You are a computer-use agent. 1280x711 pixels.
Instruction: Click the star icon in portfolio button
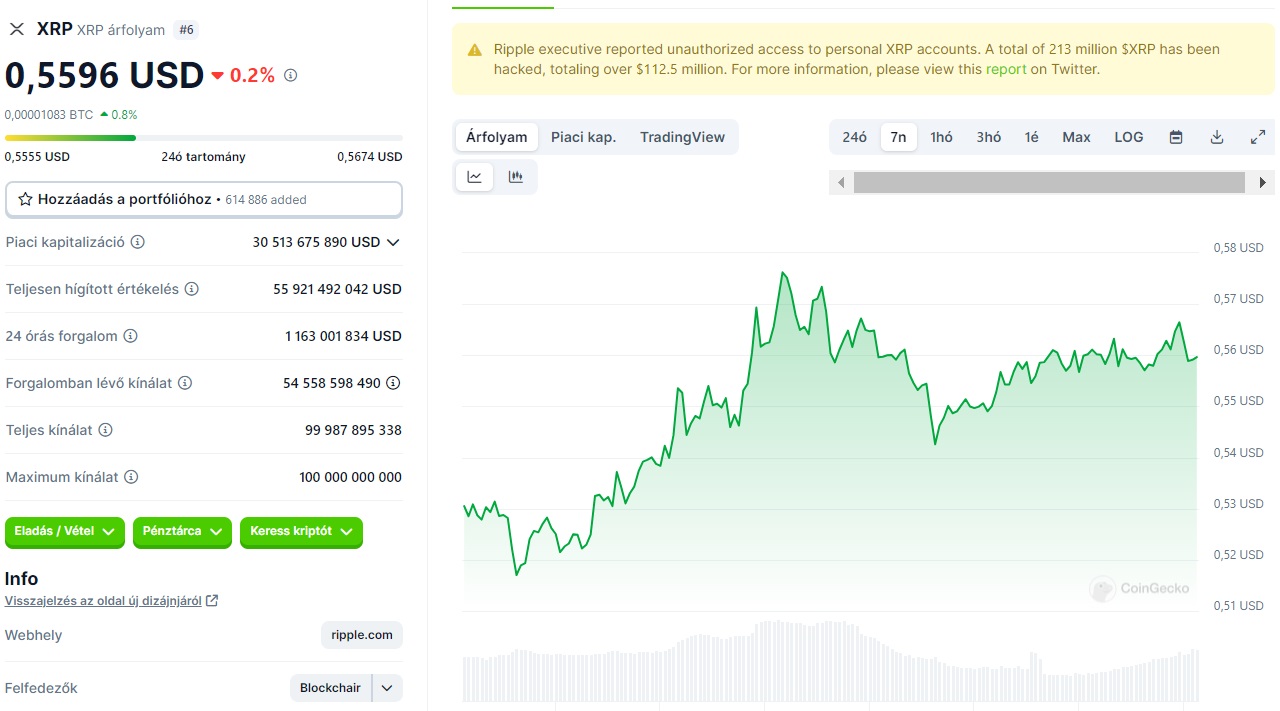click(25, 199)
